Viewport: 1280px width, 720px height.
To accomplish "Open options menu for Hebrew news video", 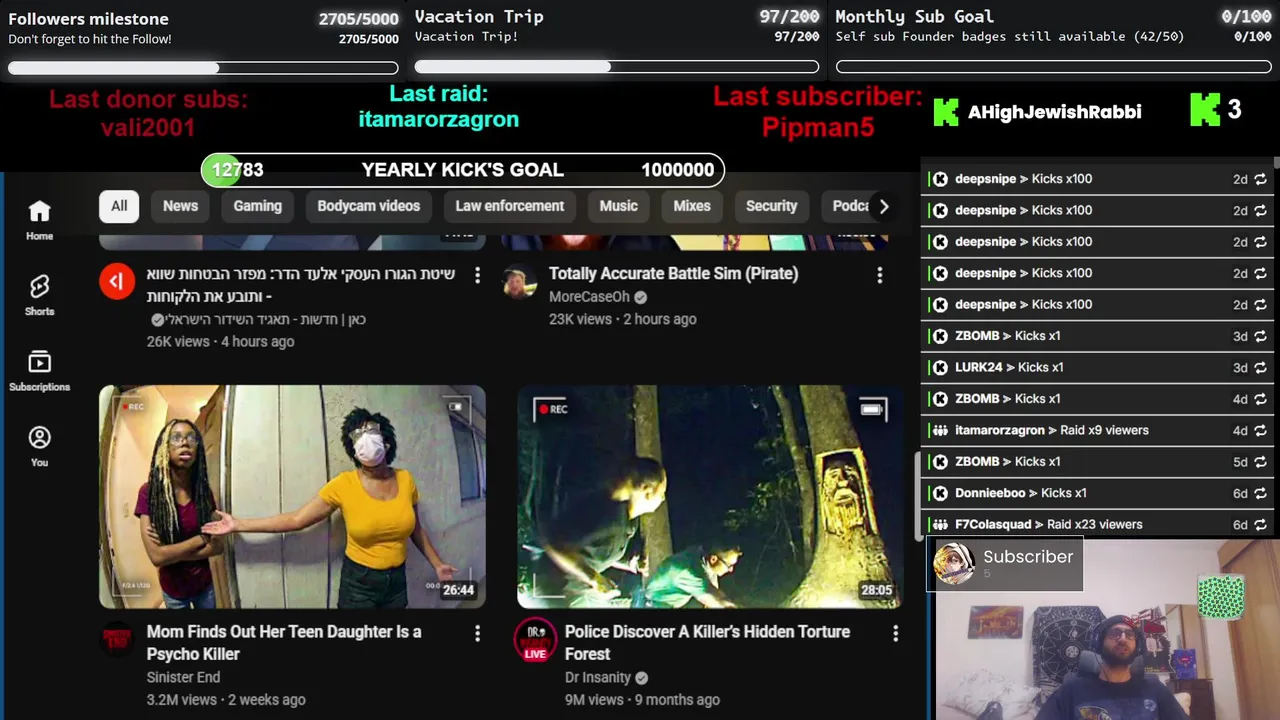I will [x=477, y=274].
